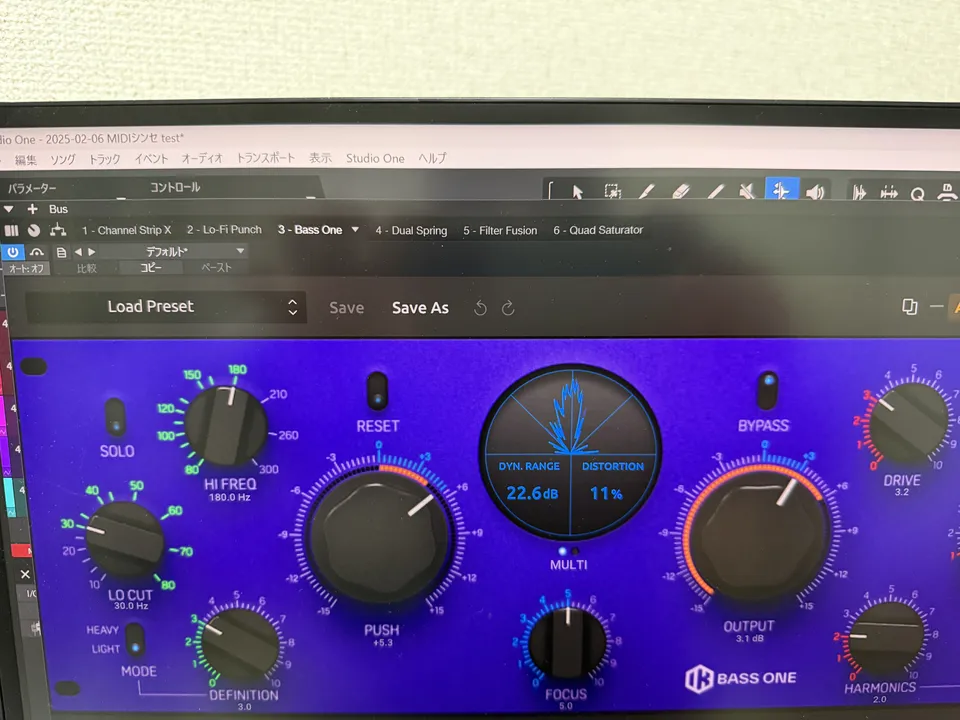
Task: Click the undo arrow beside Save As
Action: pyautogui.click(x=480, y=308)
